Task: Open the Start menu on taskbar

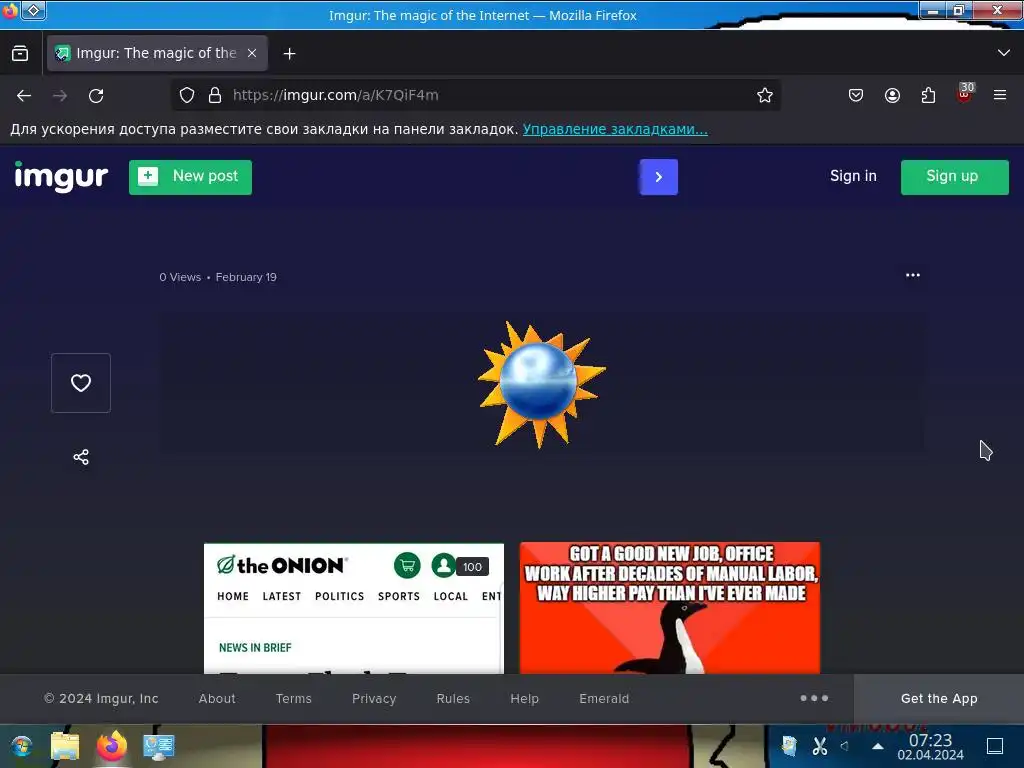Action: click(x=22, y=746)
